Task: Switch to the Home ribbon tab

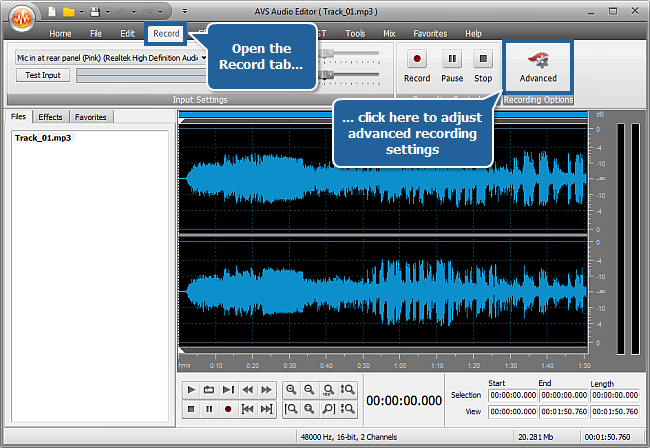Action: [60, 34]
